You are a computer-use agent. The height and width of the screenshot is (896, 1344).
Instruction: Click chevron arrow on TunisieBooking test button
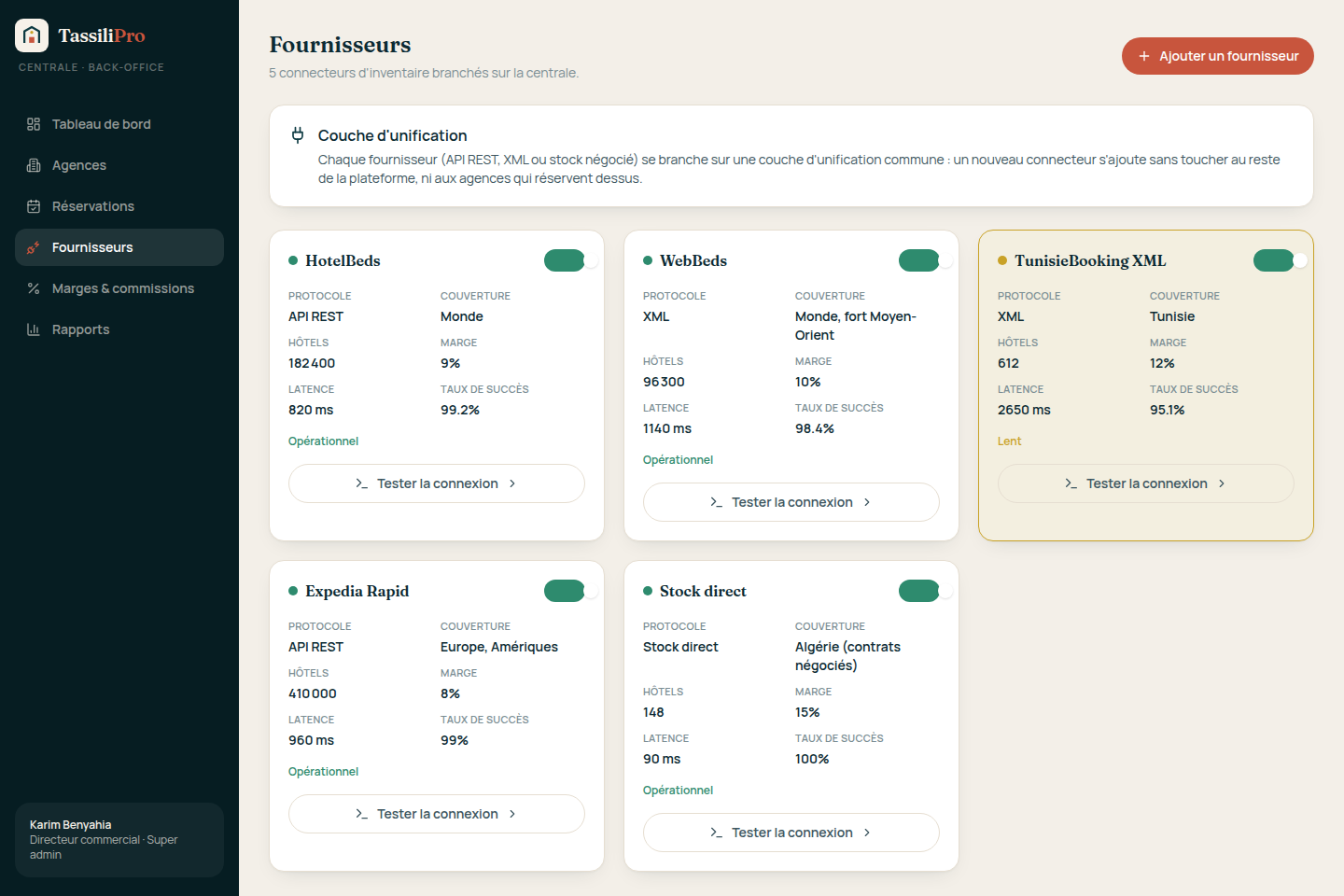coord(1222,483)
